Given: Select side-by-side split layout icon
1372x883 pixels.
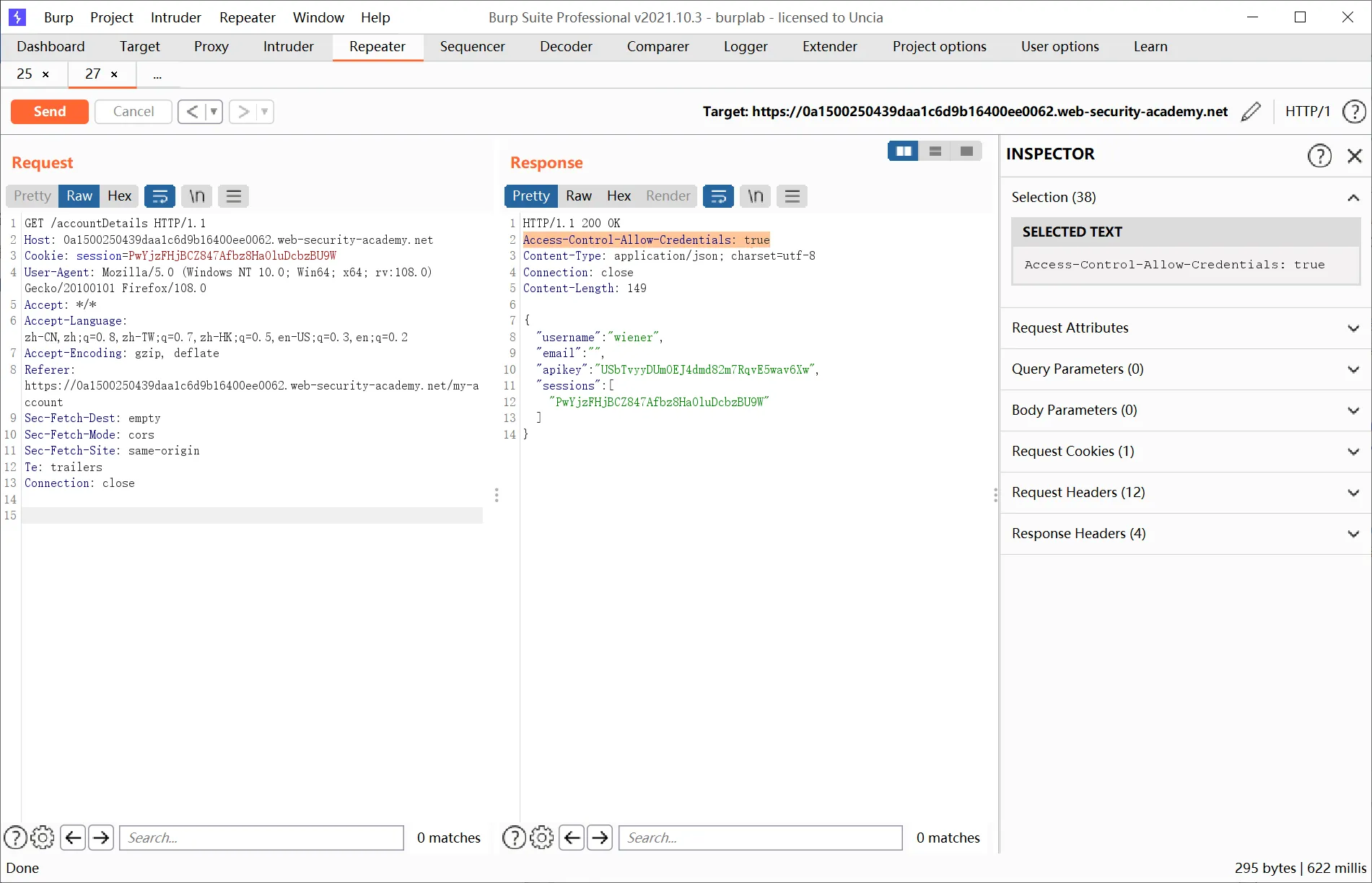Looking at the screenshot, I should (903, 151).
